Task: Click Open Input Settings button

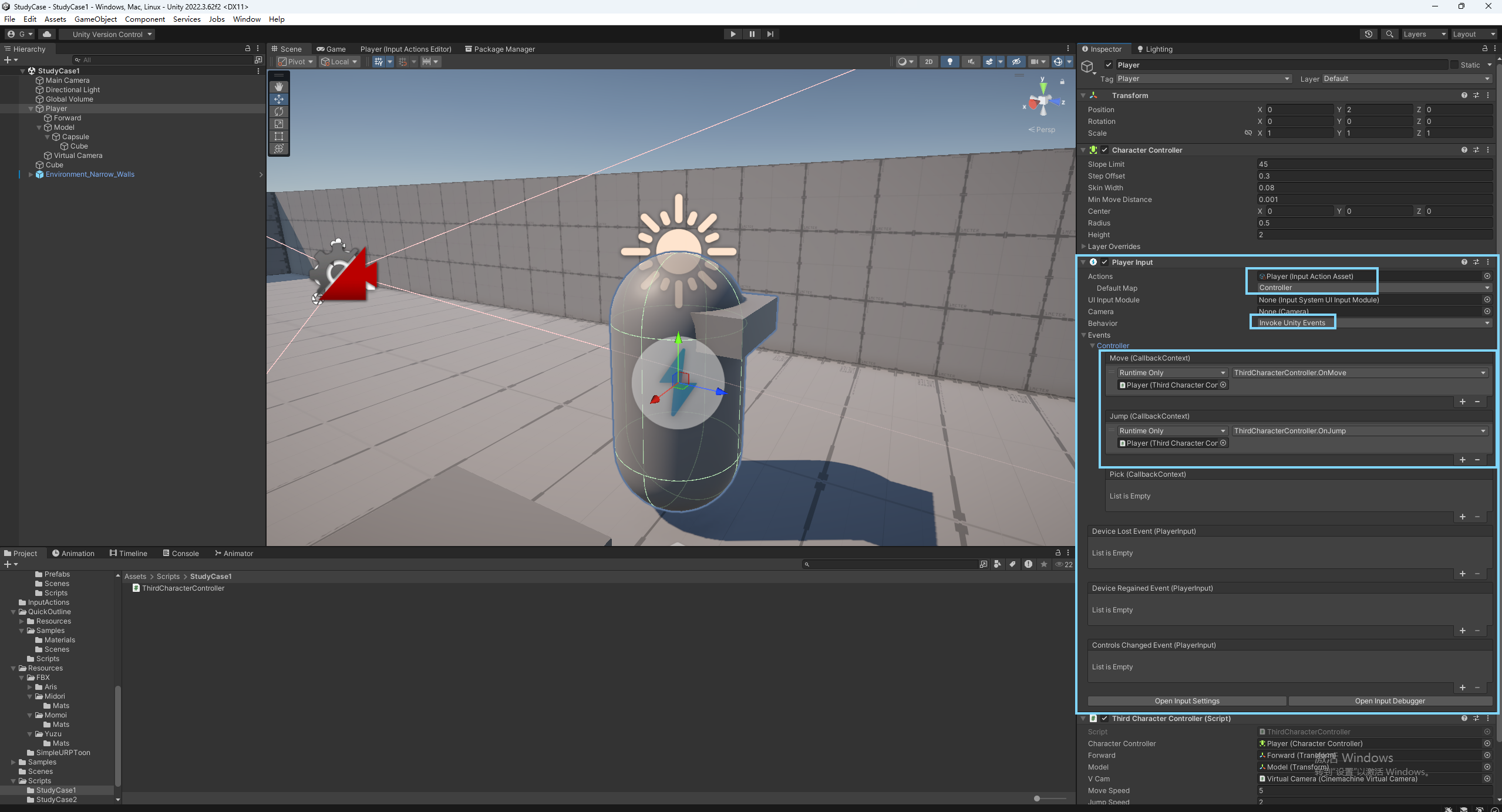Action: click(1187, 701)
